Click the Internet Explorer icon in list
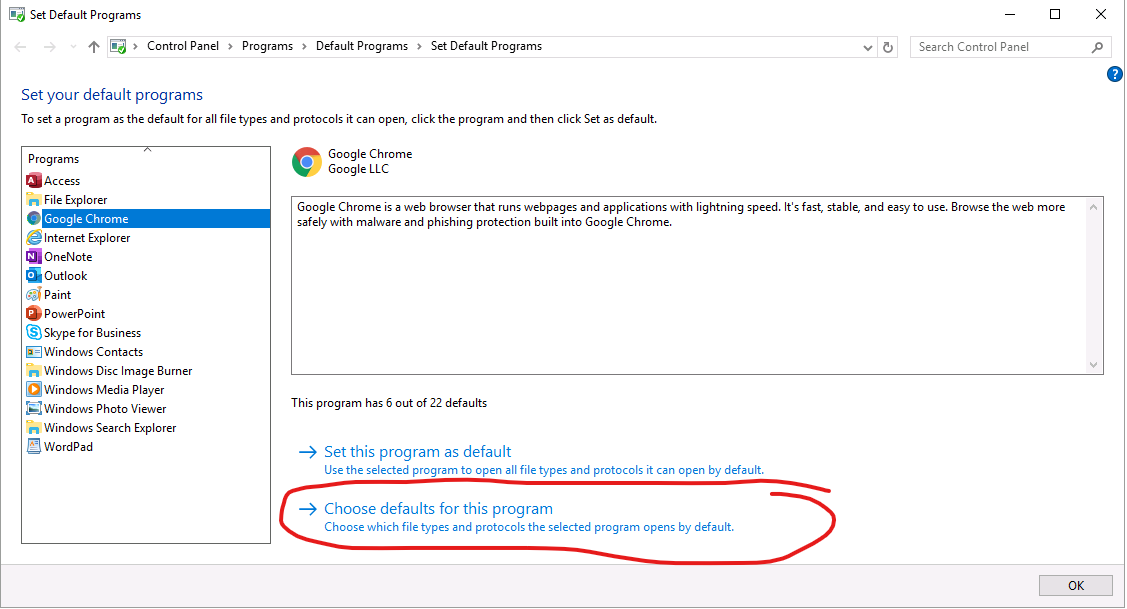Image resolution: width=1127 pixels, height=609 pixels. point(34,238)
